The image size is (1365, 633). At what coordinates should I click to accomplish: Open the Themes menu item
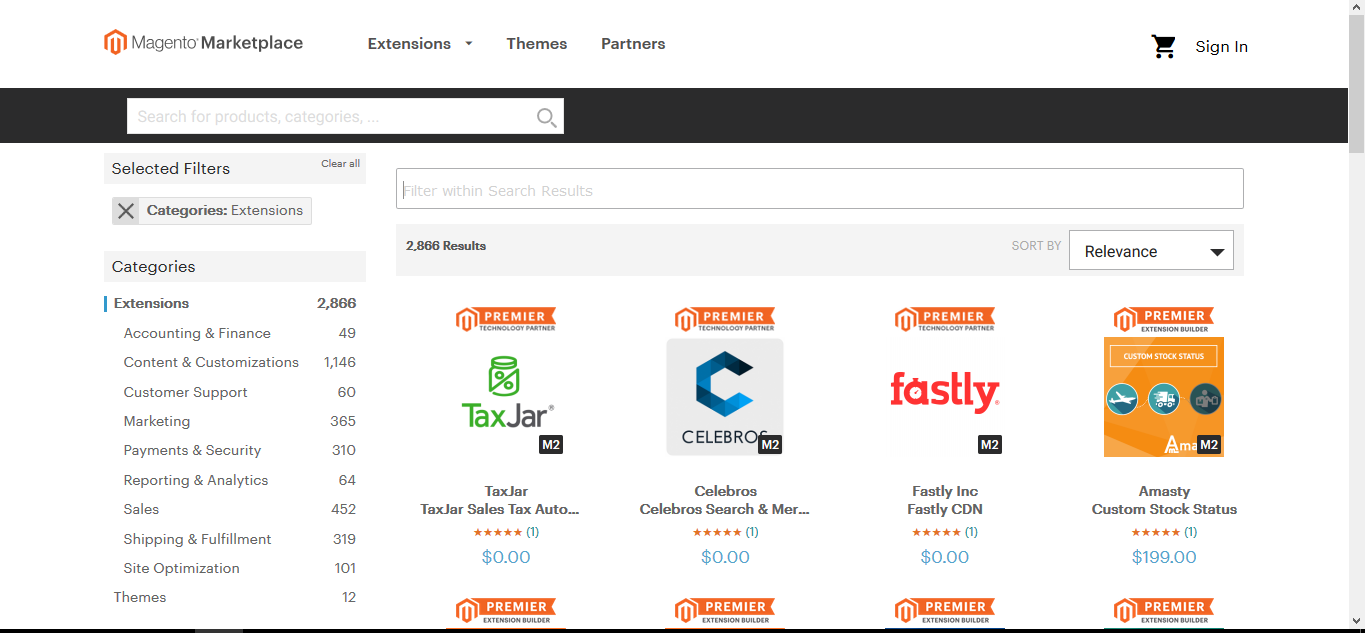536,44
